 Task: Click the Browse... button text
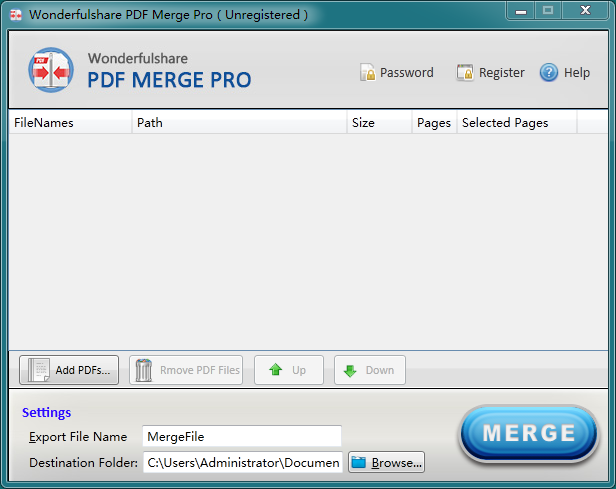(397, 463)
